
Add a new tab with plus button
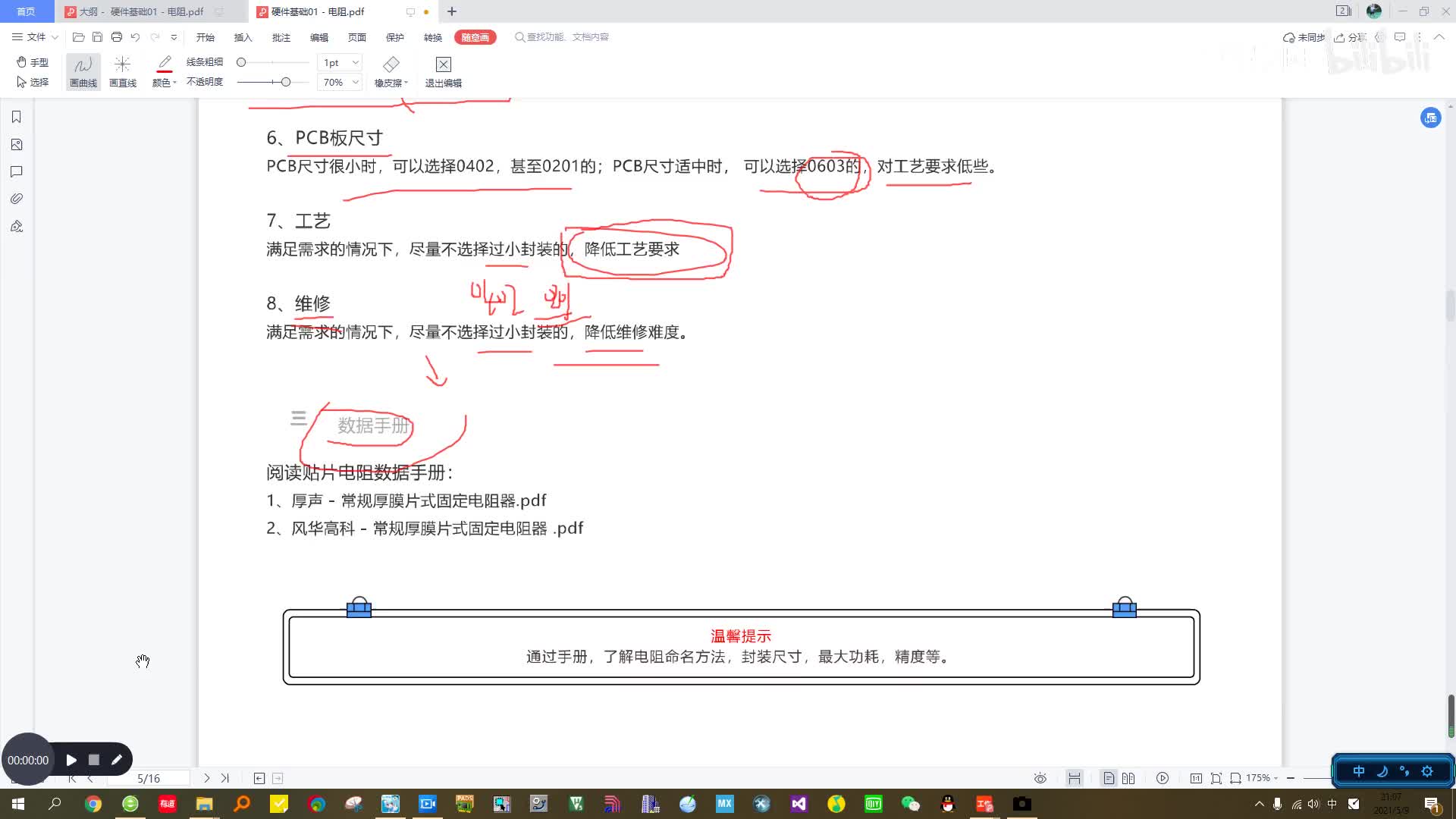(x=452, y=11)
